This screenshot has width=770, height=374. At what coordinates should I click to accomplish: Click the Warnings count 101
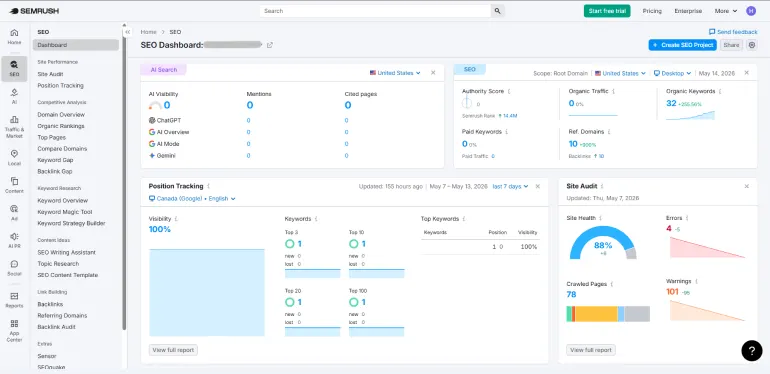[672, 292]
